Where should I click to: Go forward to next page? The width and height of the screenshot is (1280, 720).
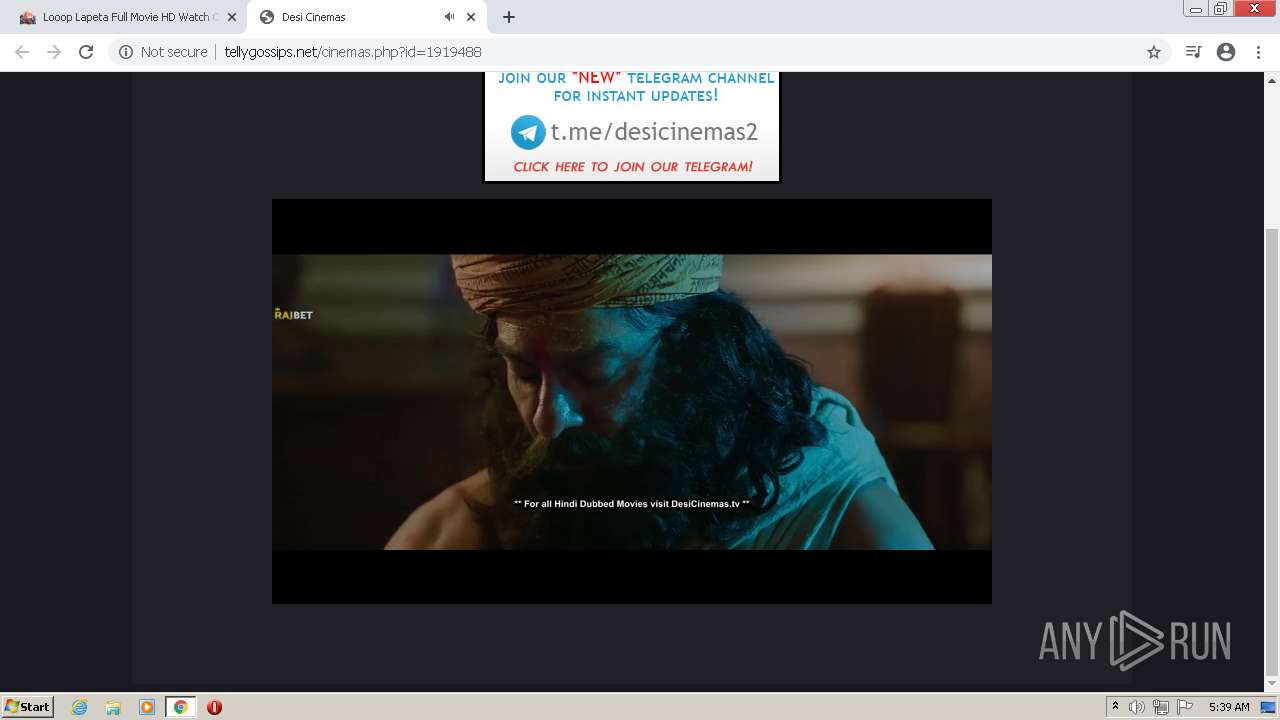click(54, 52)
